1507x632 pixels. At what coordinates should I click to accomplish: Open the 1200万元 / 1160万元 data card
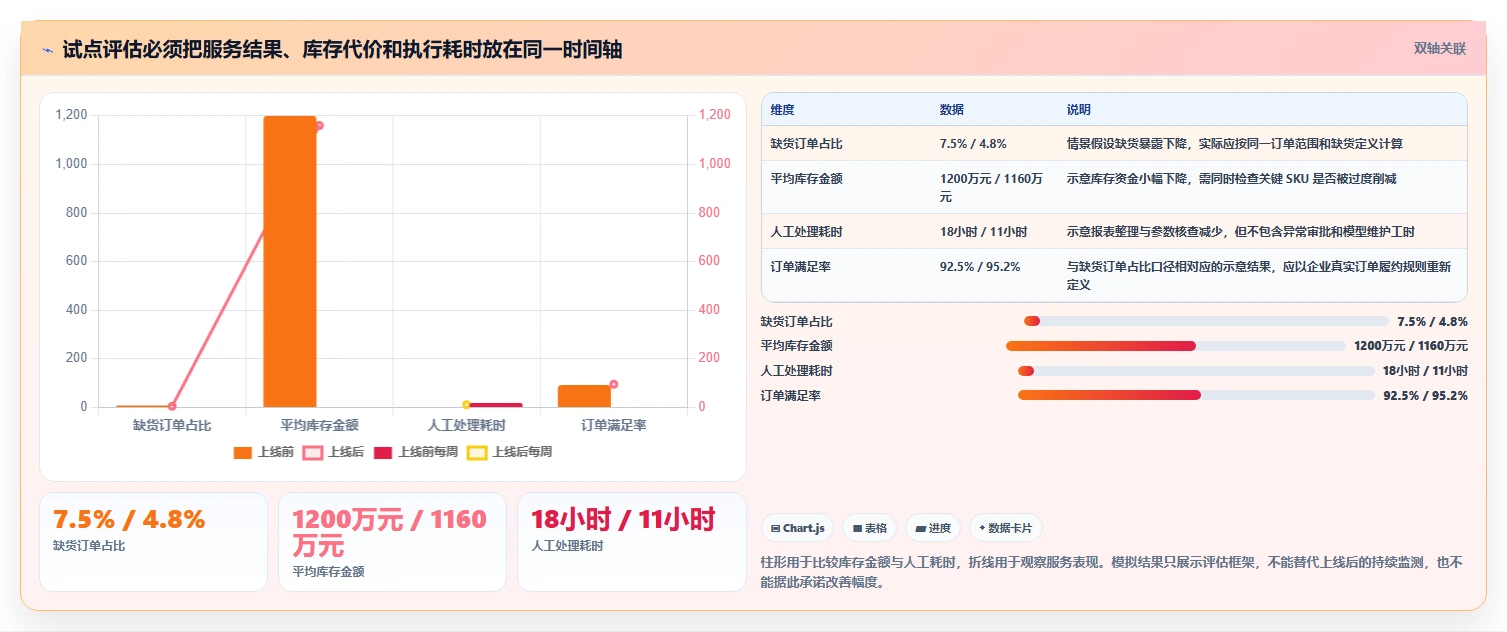[x=392, y=541]
